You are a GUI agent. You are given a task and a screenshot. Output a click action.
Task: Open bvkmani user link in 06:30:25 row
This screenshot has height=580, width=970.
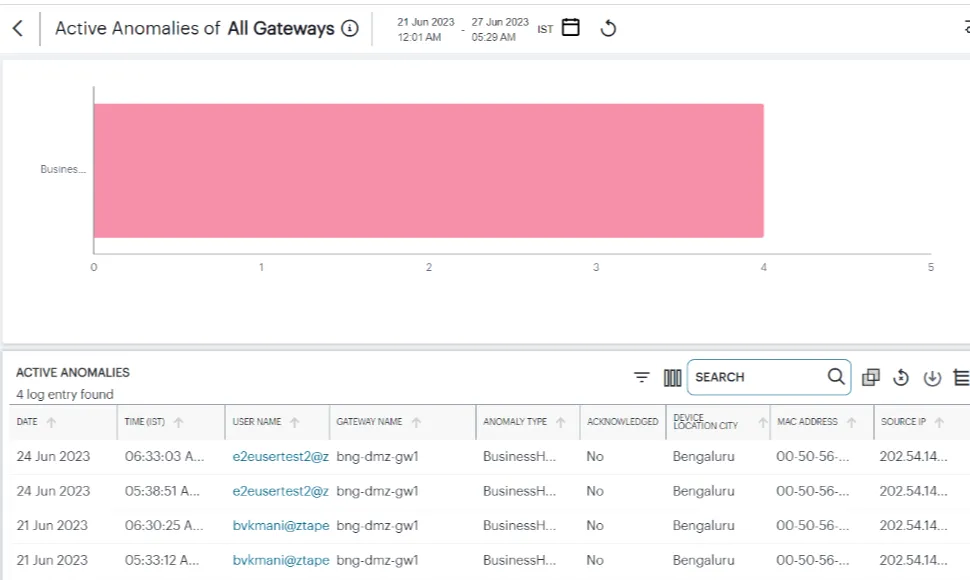(x=281, y=526)
